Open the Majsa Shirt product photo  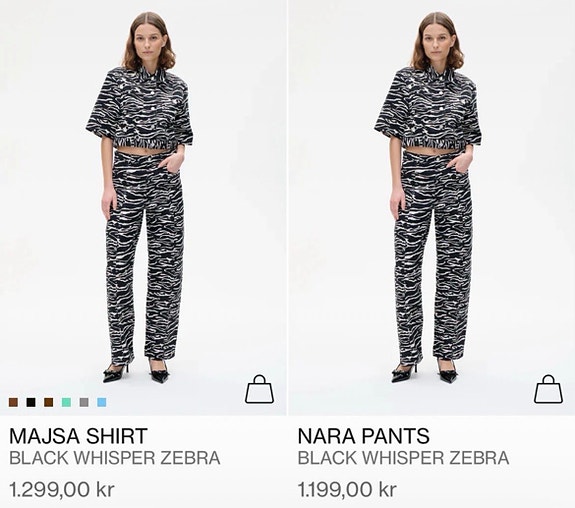pos(143,208)
